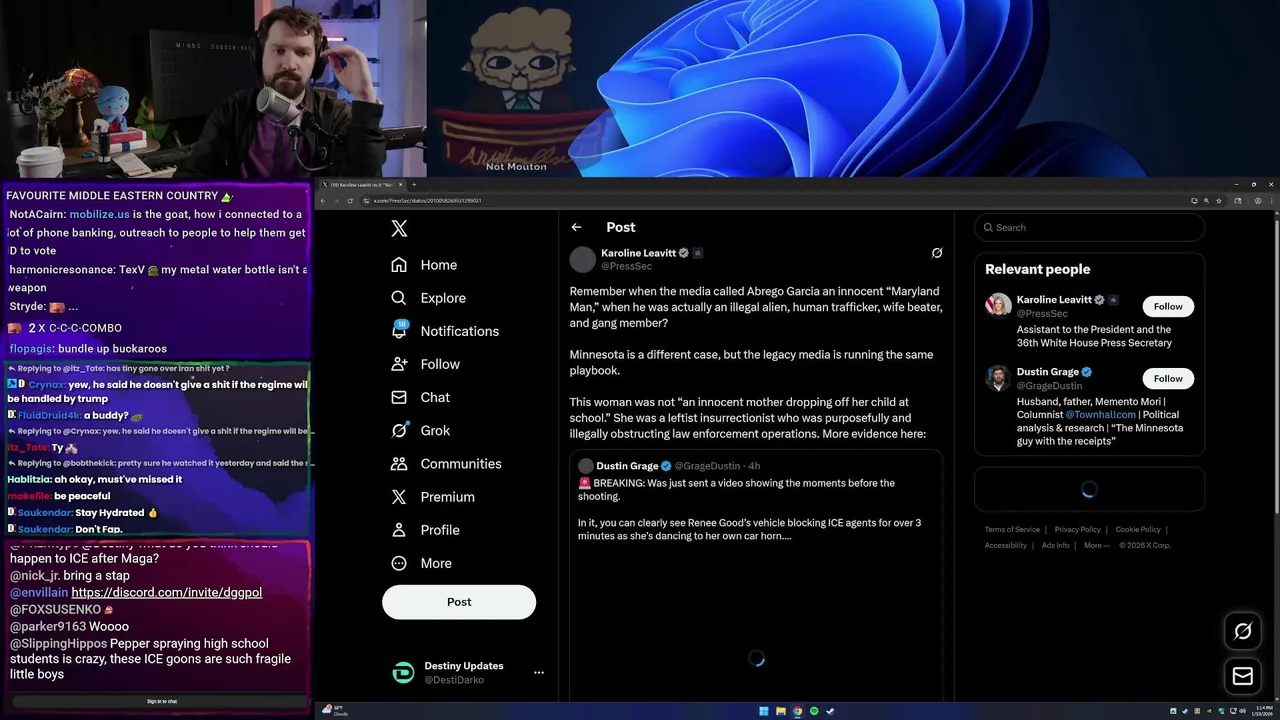Click the Grok icon on Leavitt's post
1280x720 pixels.
(936, 253)
